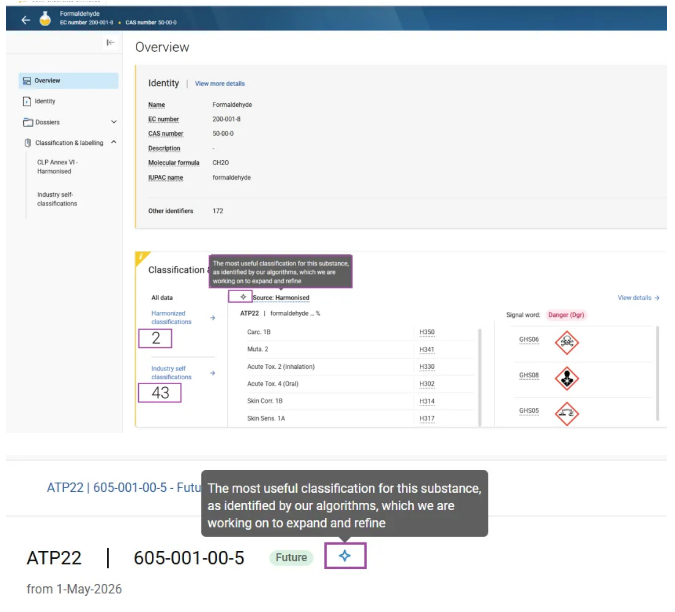675x612 pixels.
Task: Click the Formaldehyde flask icon
Action: [45, 19]
